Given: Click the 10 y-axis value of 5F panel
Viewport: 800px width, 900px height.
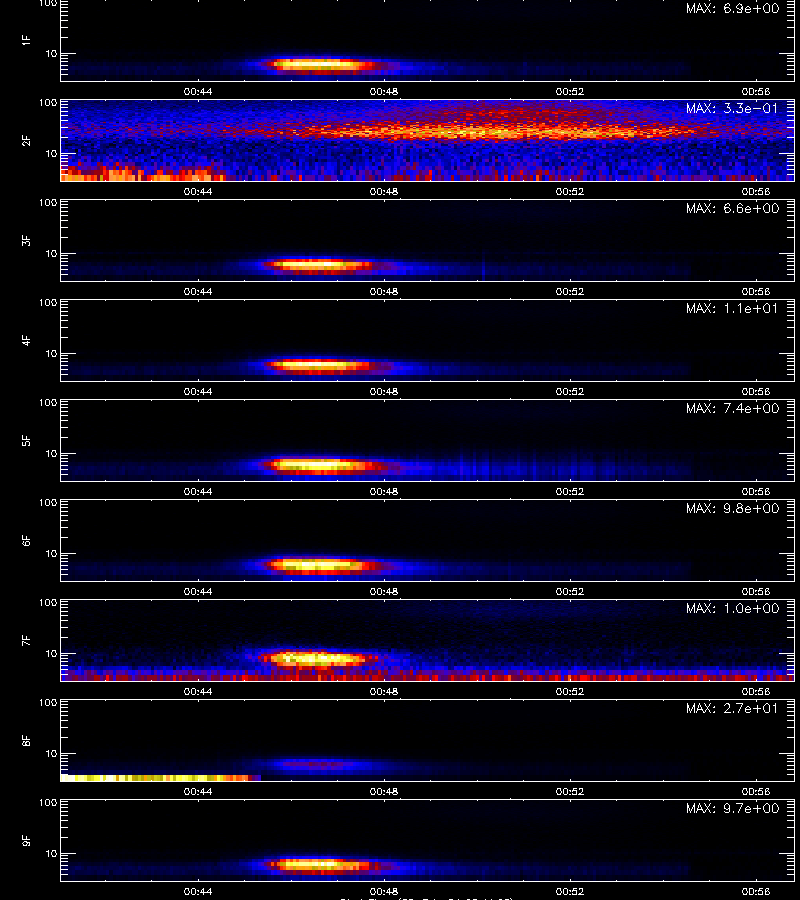Looking at the screenshot, I should (51, 453).
